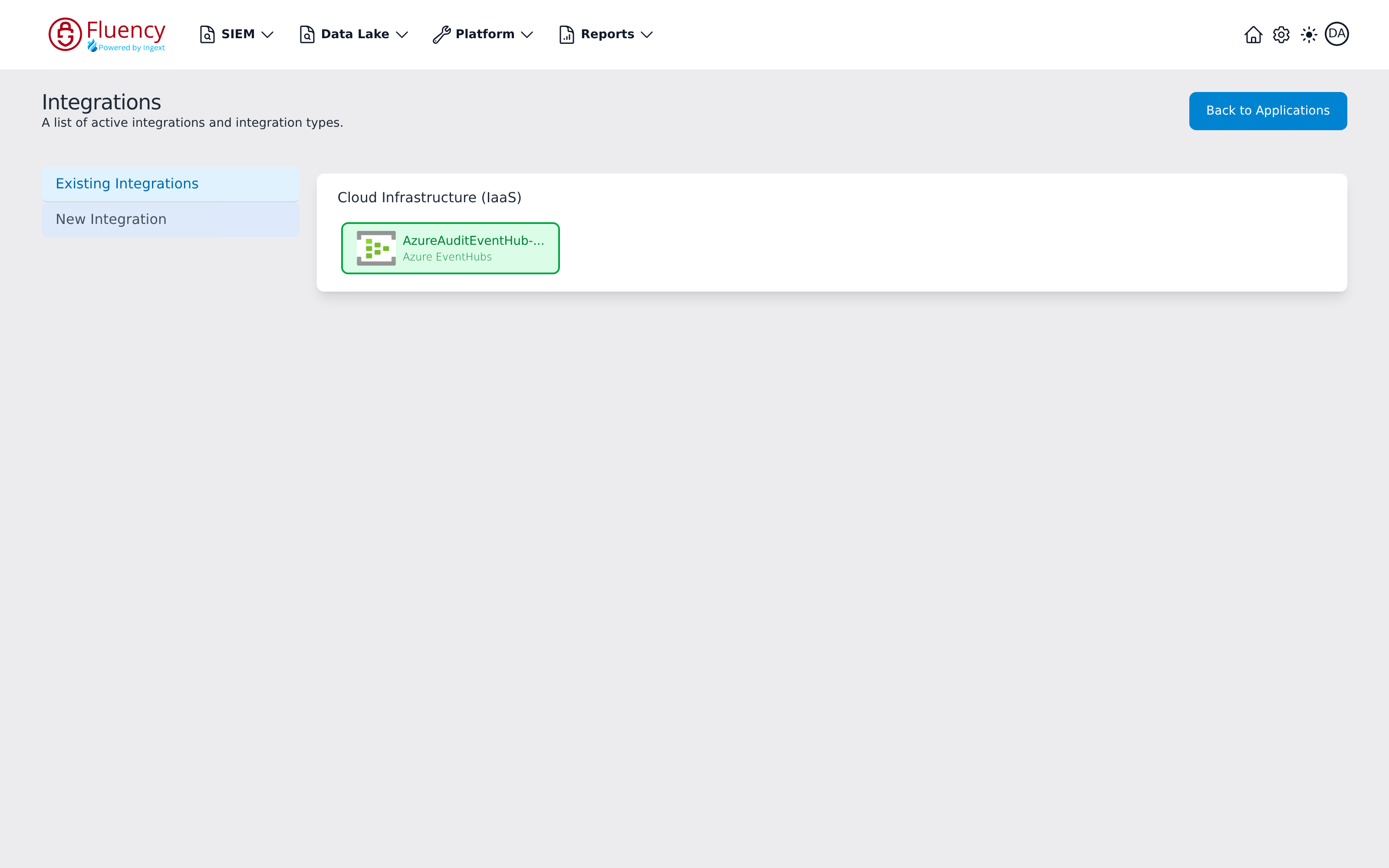Screen dimensions: 1389x868
Task: Click Back to Applications button
Action: (x=1268, y=111)
